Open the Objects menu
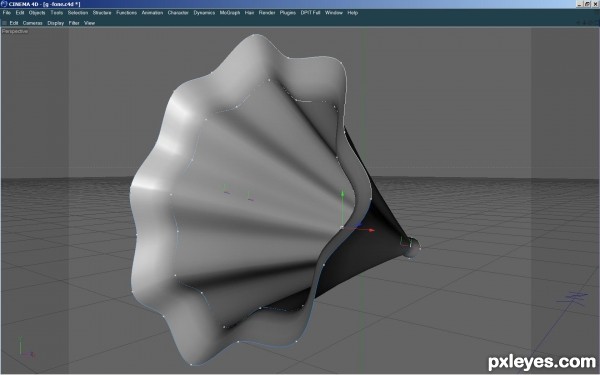Screen dimensions: 600x375 (x=37, y=13)
